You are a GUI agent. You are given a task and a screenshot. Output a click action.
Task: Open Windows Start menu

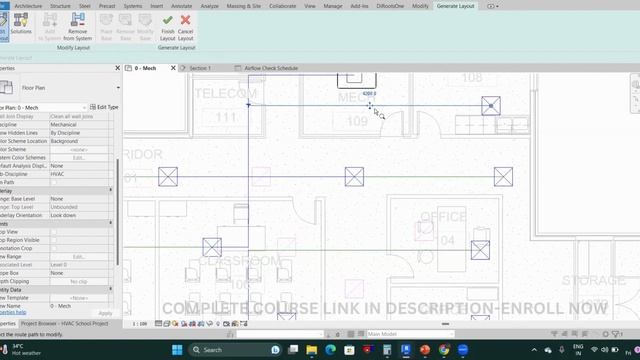click(x=177, y=350)
